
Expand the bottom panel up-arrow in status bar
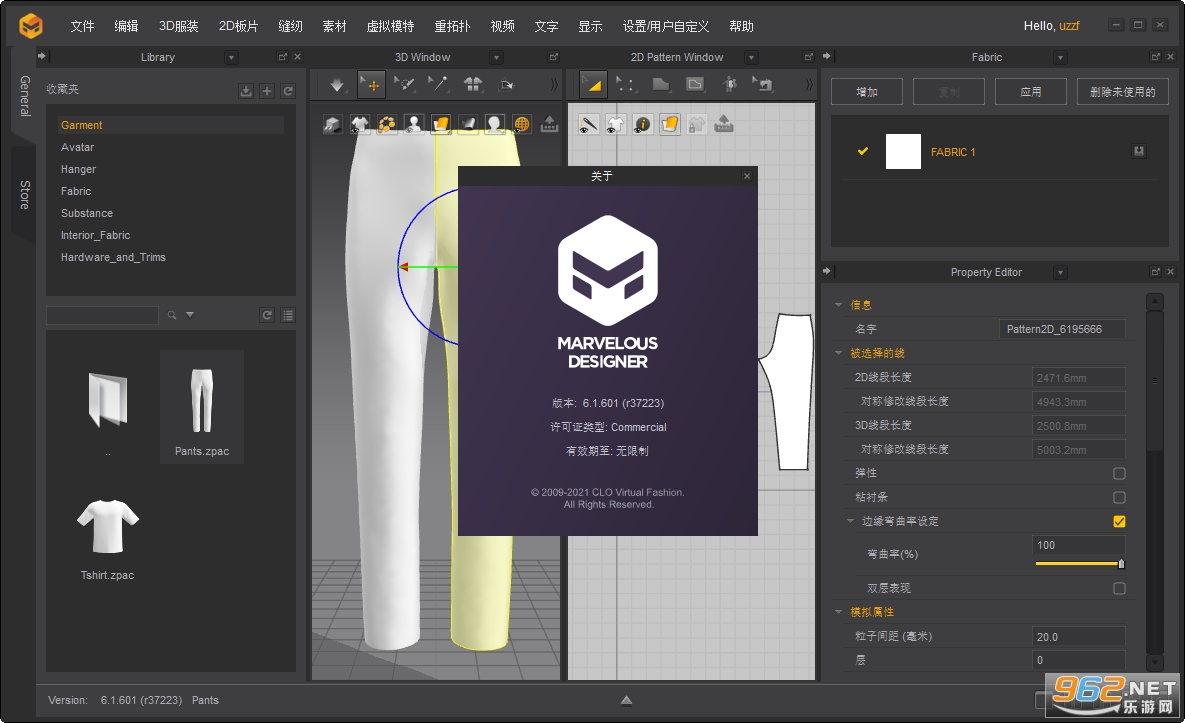(627, 700)
